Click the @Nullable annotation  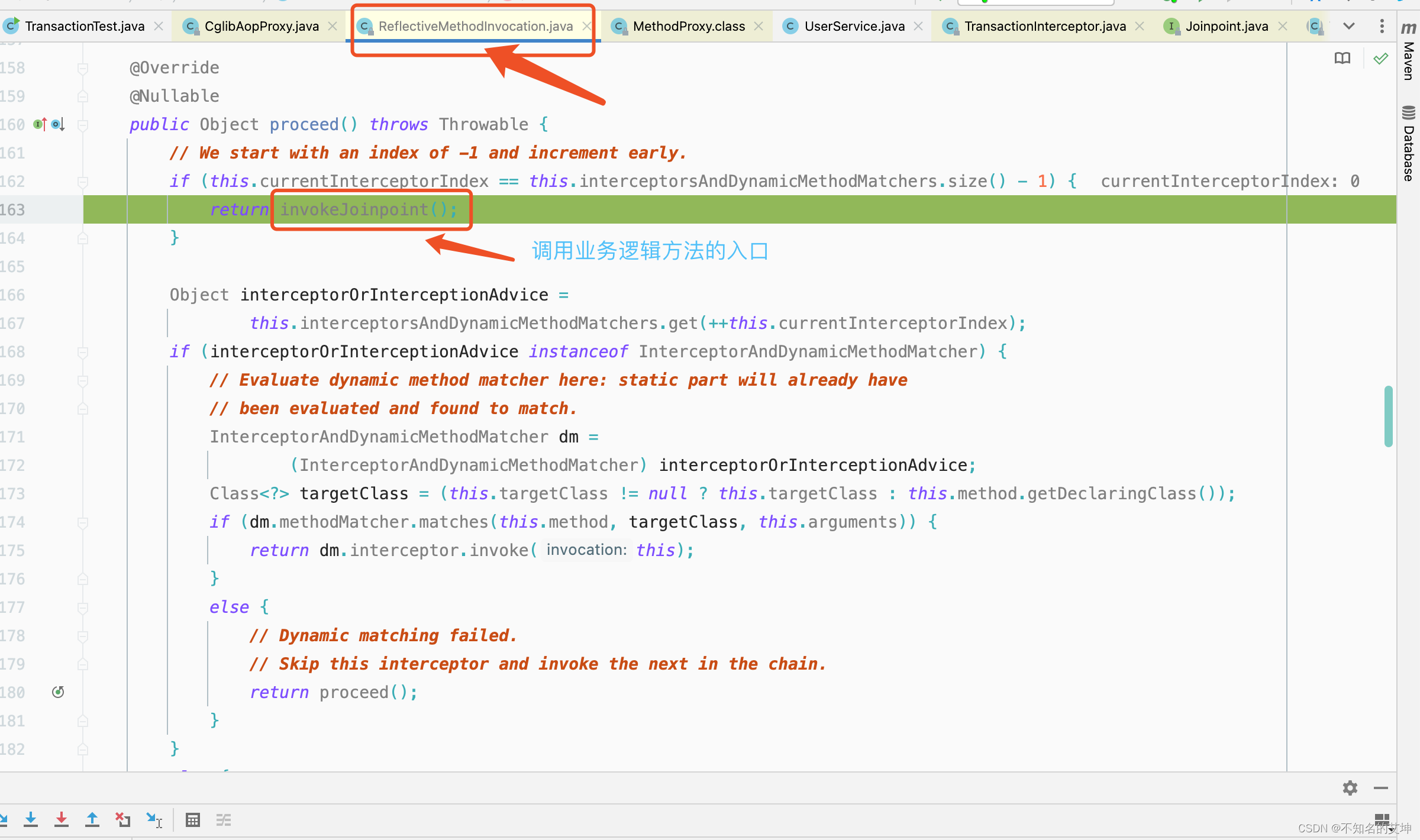click(175, 96)
